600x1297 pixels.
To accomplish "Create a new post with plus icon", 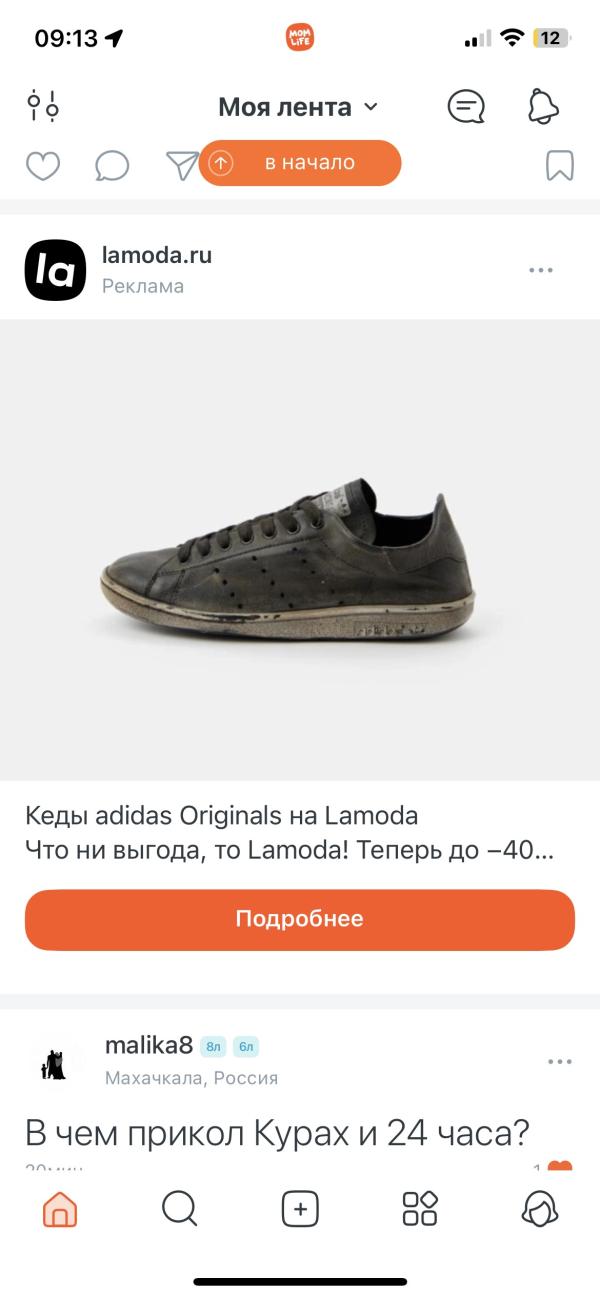I will tap(300, 1209).
